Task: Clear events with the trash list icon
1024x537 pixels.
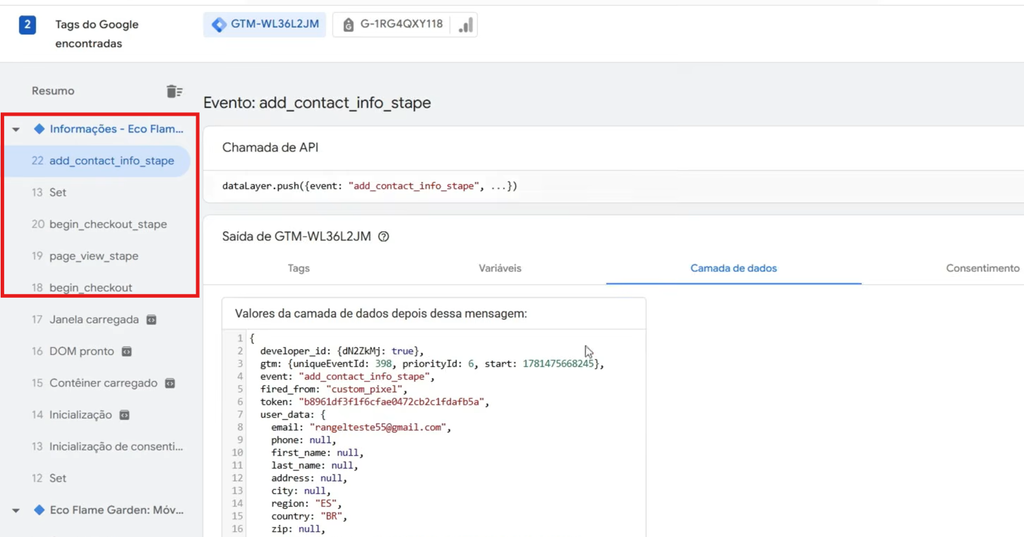Action: 174,91
